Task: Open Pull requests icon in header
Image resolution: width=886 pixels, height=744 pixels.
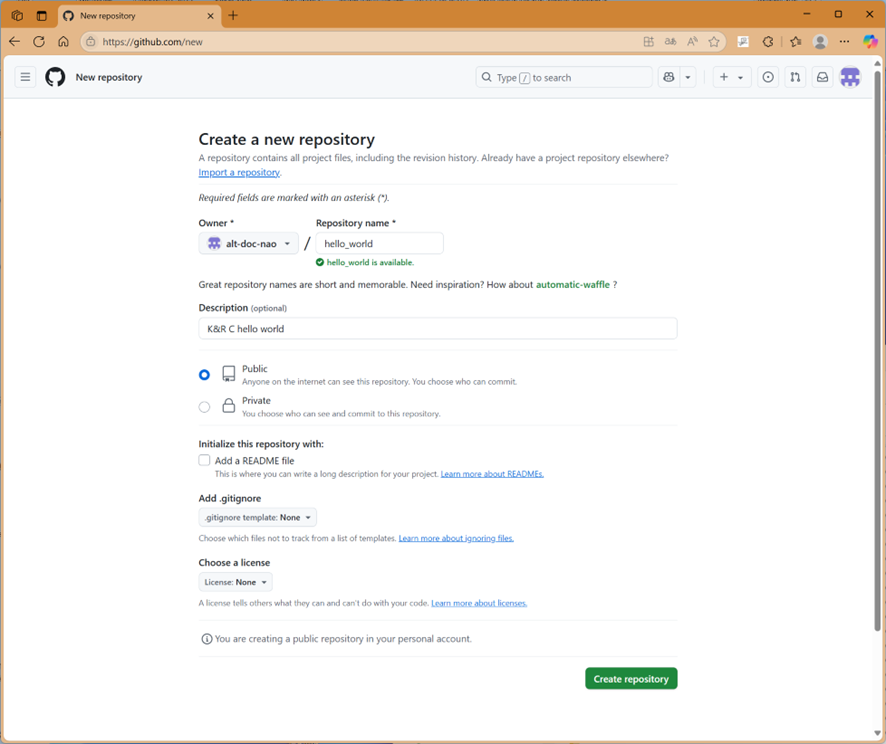Action: coord(795,77)
